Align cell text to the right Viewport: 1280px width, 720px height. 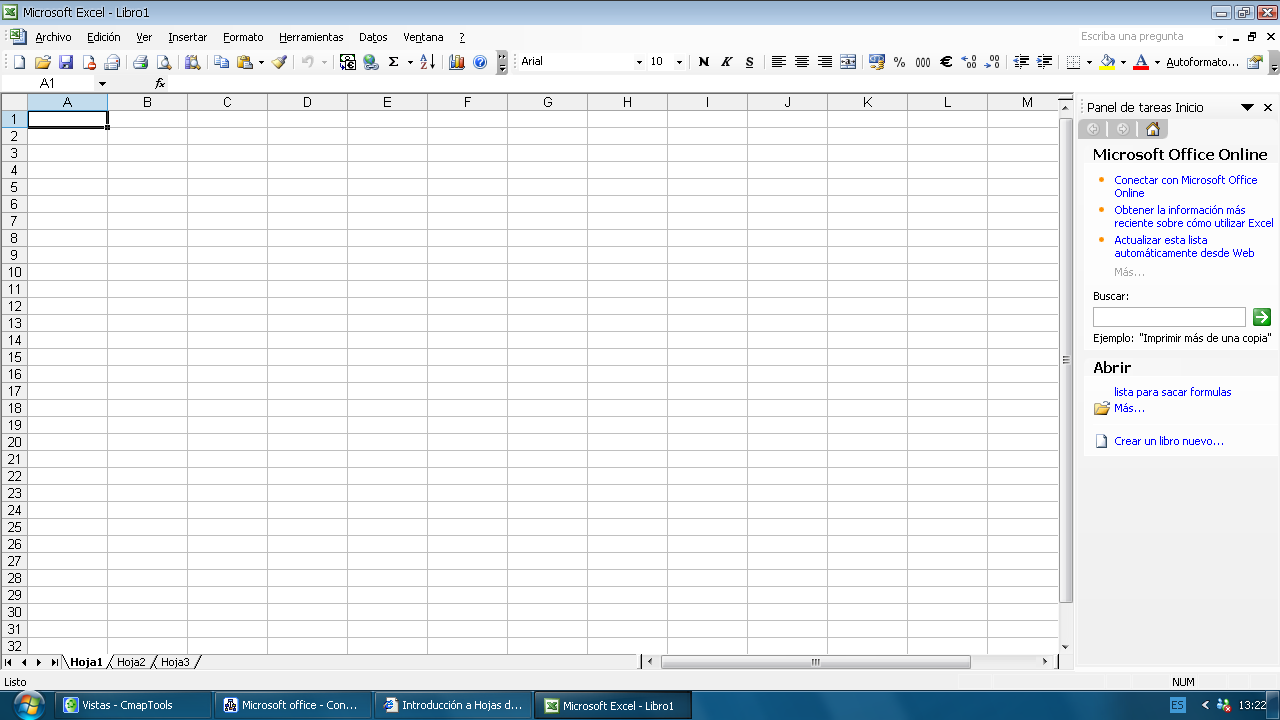tap(825, 62)
